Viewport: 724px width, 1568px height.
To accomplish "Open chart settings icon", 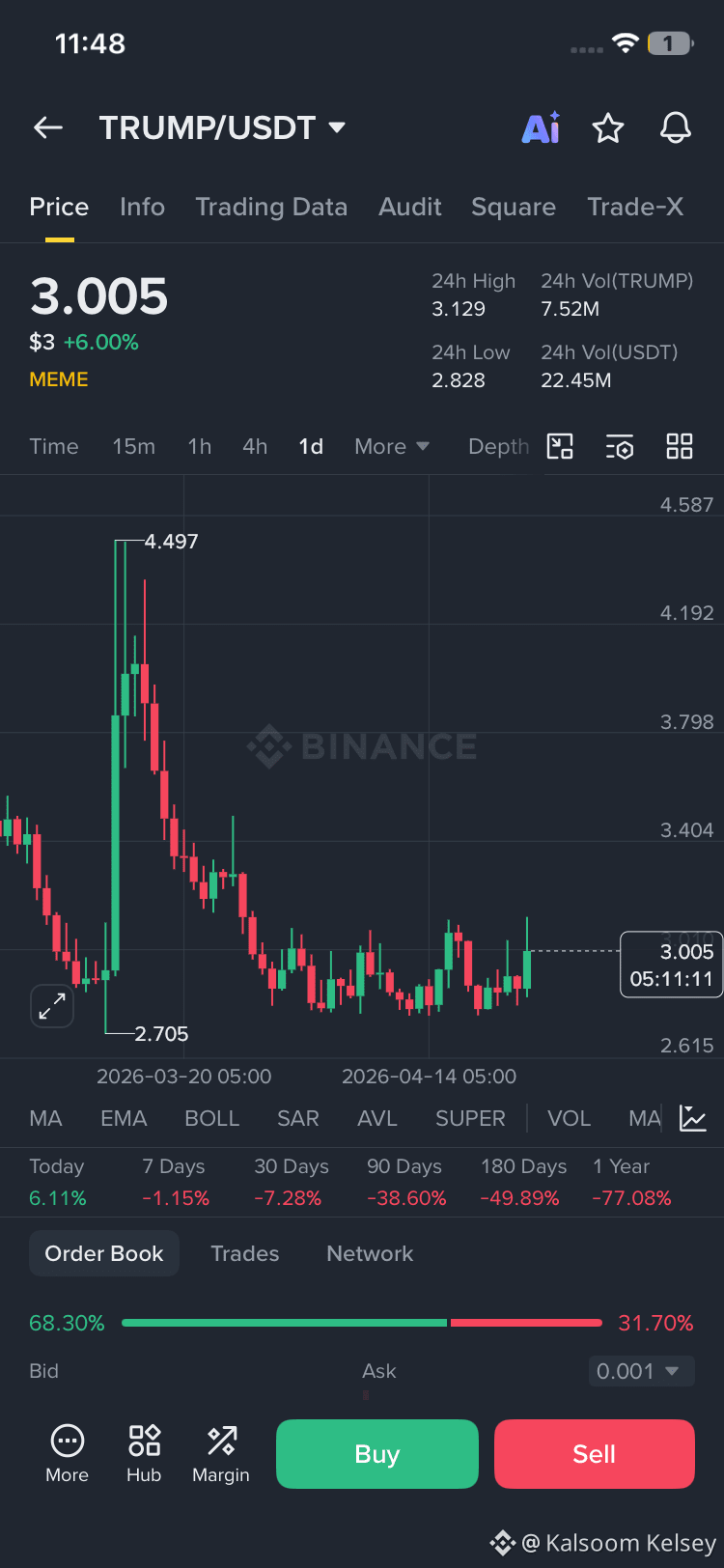I will (x=620, y=446).
